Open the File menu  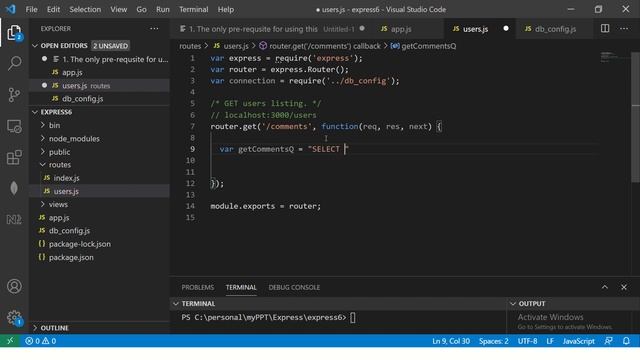click(x=31, y=9)
